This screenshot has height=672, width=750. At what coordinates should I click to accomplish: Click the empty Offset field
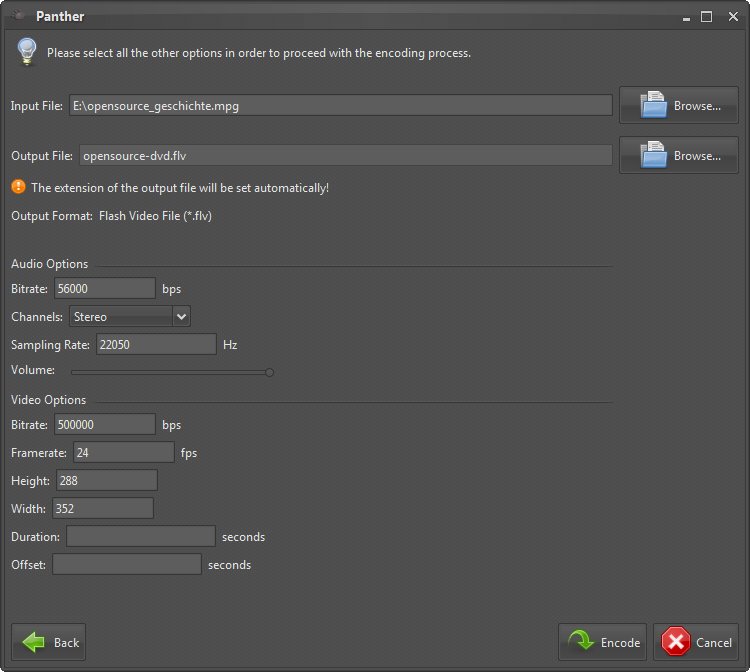[127, 565]
